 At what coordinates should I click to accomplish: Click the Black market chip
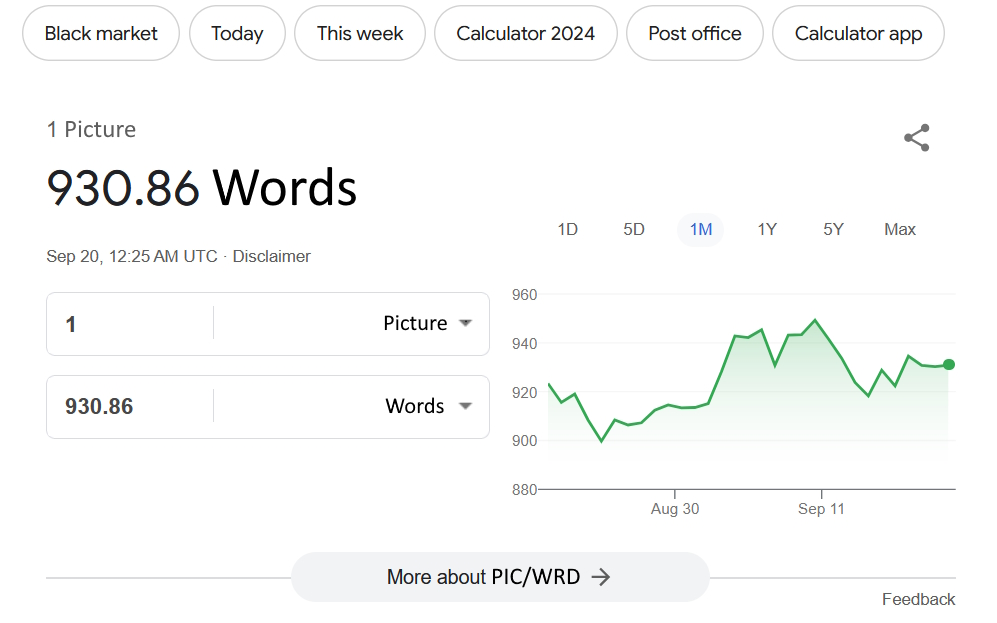point(101,33)
